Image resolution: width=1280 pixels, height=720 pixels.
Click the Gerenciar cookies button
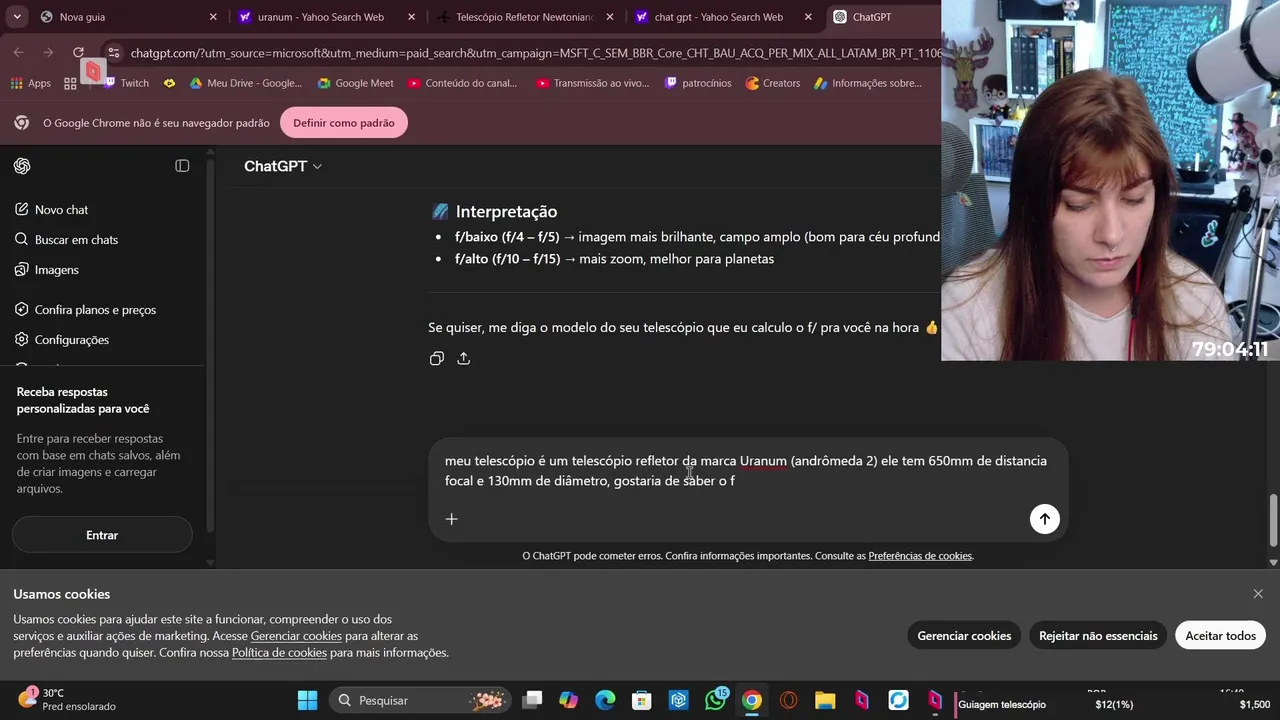click(964, 636)
